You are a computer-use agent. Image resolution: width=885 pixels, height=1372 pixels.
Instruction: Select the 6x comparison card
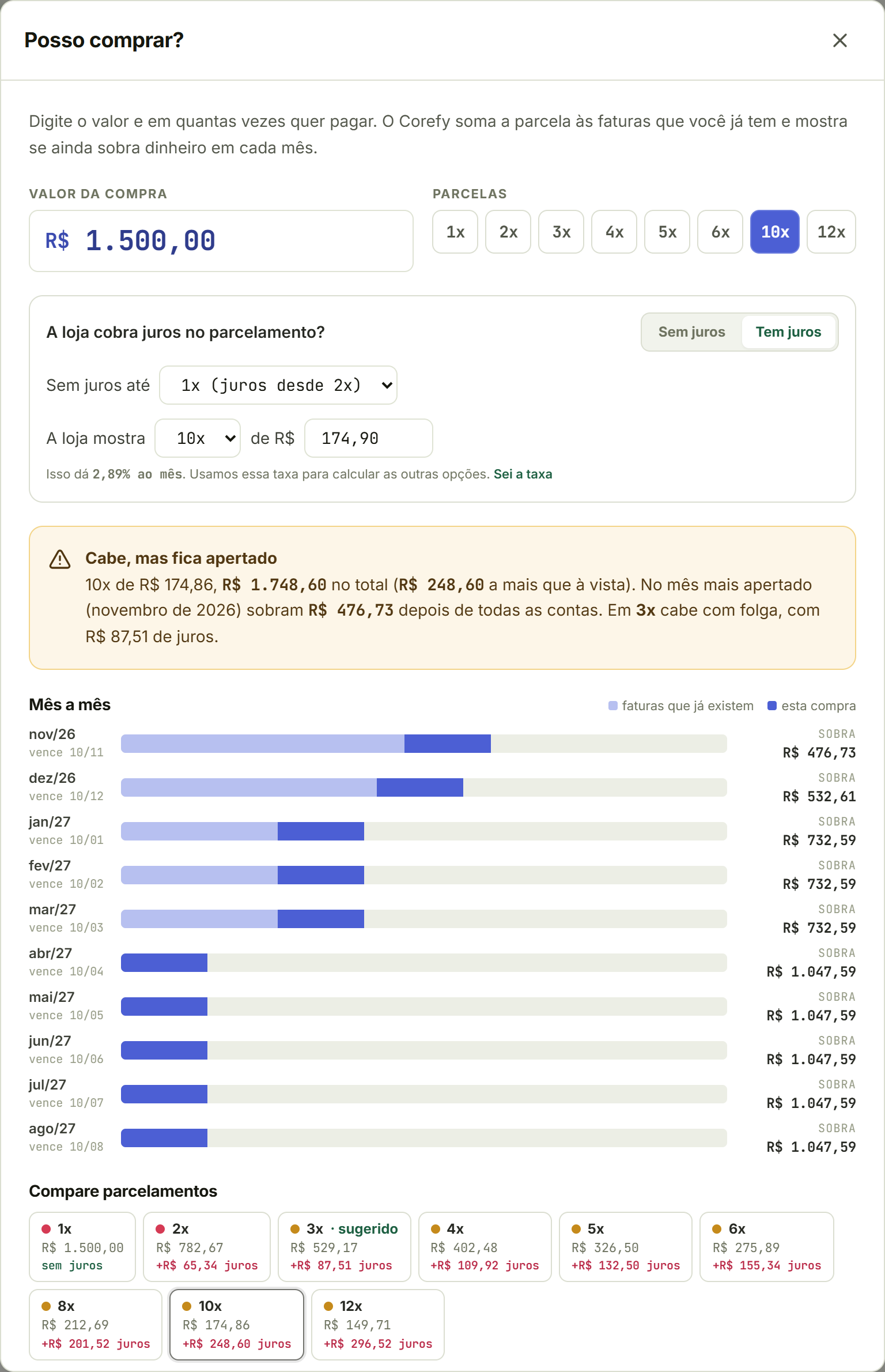767,1247
